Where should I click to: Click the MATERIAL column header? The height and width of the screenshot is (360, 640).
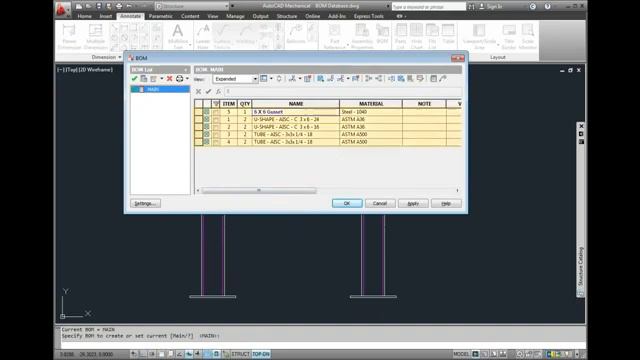pyautogui.click(x=371, y=104)
